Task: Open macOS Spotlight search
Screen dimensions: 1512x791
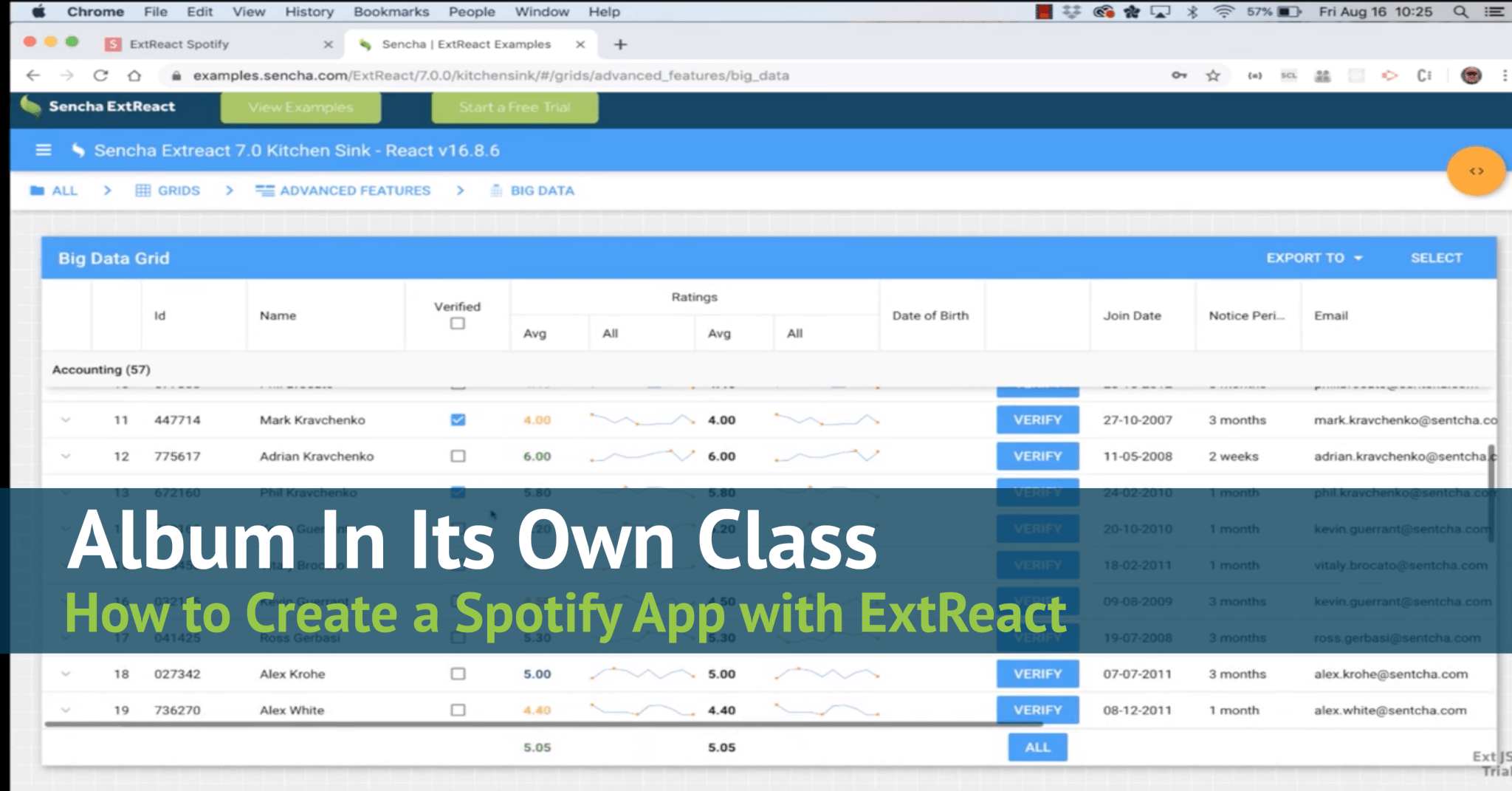Action: pos(1460,12)
